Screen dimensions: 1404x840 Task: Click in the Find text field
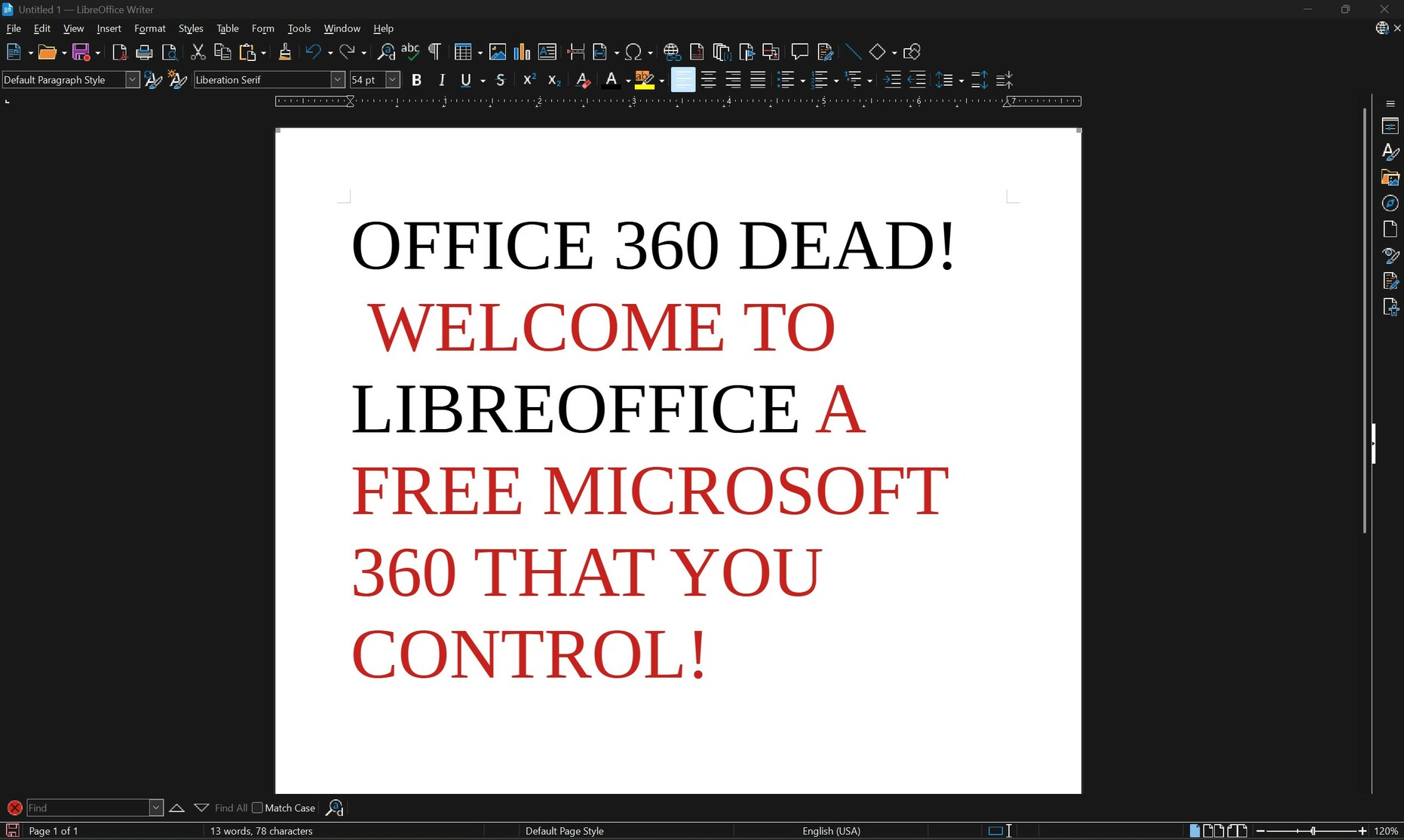pyautogui.click(x=88, y=808)
